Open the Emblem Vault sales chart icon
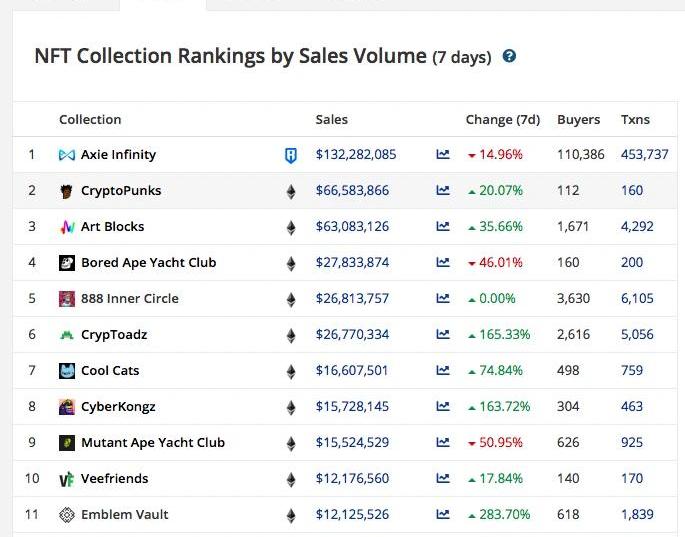685x537 pixels. tap(443, 515)
